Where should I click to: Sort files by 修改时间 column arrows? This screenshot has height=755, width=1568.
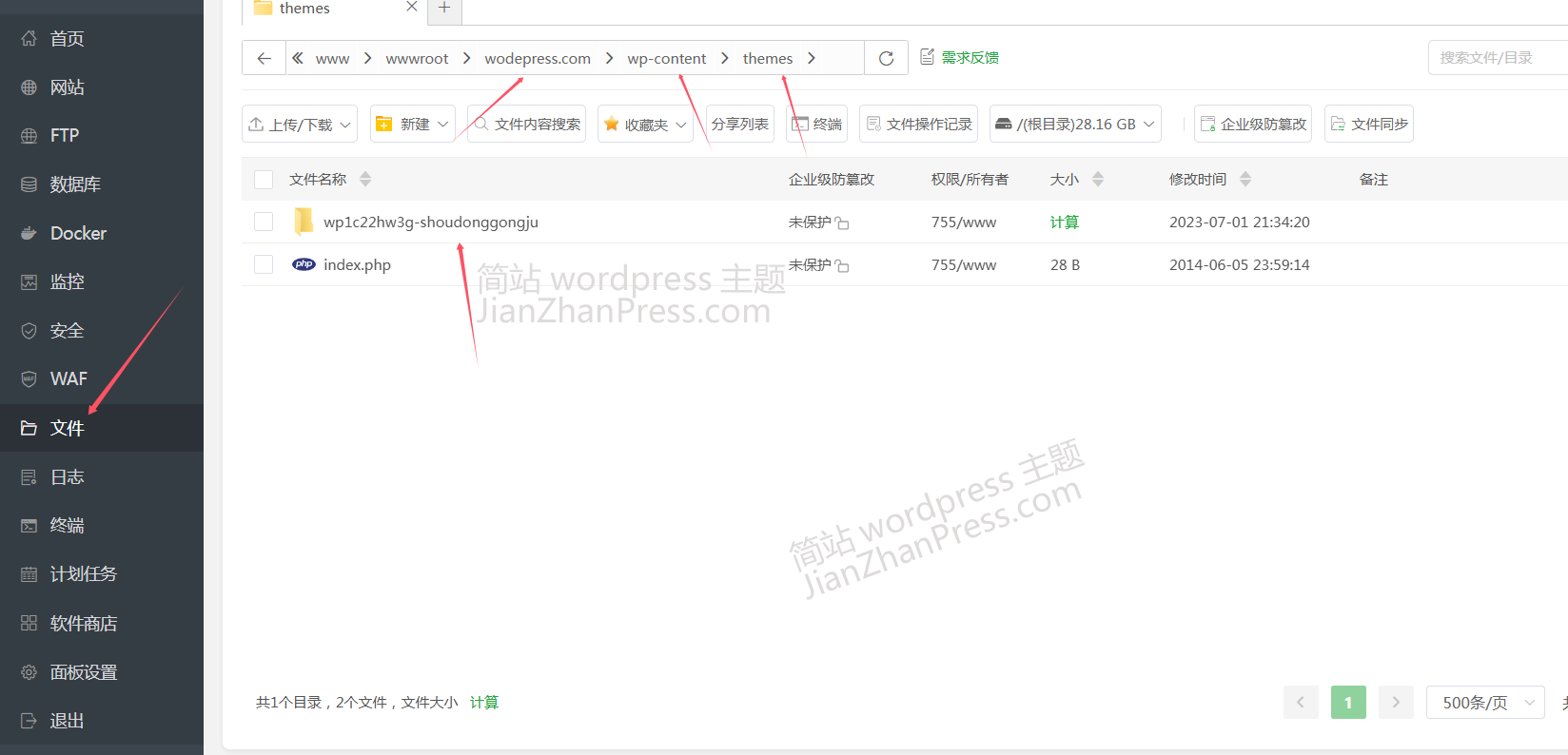tap(1245, 180)
